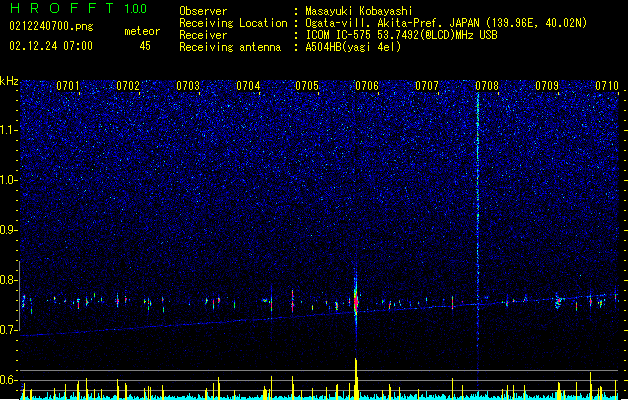
Task: Click the HROFFT 1.0.0 title text
Action: pos(79,8)
